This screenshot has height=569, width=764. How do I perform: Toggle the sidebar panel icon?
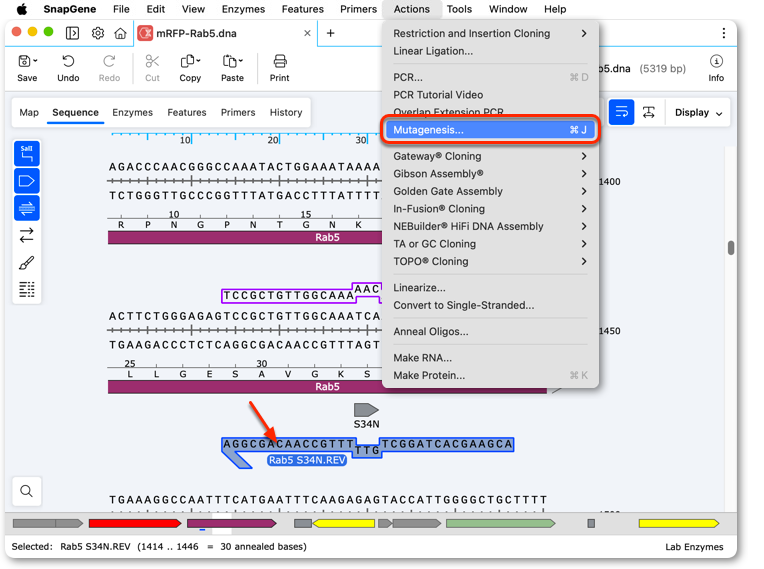pos(72,33)
